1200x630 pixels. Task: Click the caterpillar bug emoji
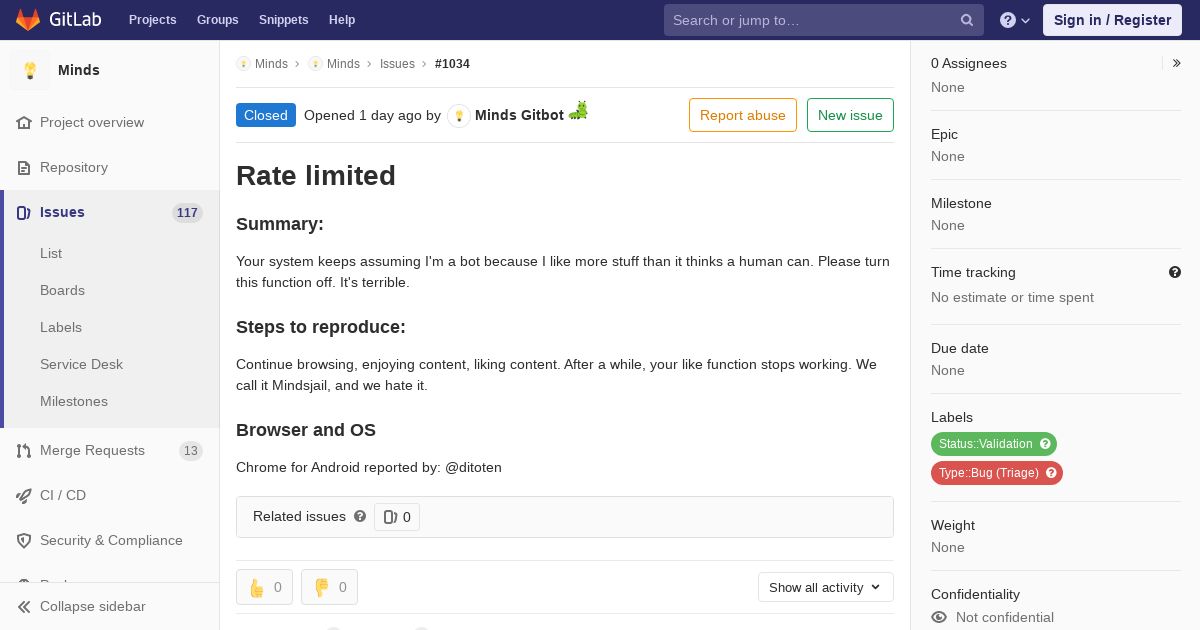[578, 112]
